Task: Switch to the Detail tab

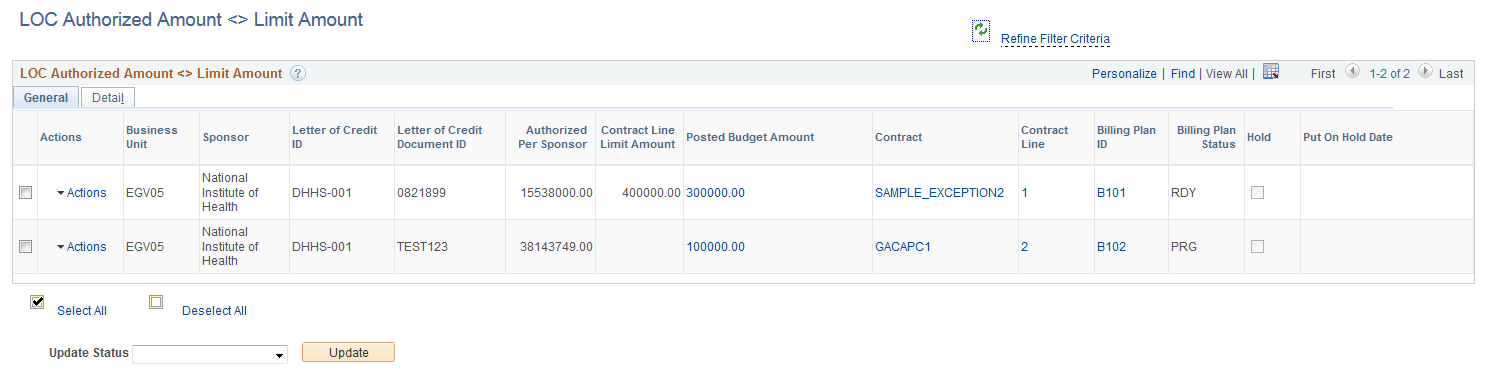Action: click(x=108, y=98)
